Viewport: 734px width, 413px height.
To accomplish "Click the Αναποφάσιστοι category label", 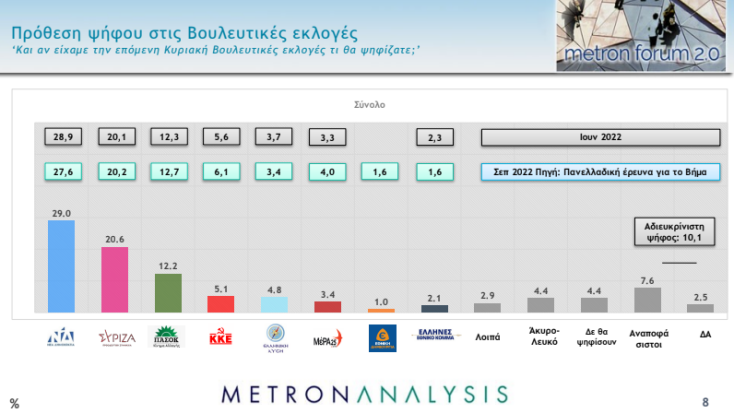I will tap(647, 337).
